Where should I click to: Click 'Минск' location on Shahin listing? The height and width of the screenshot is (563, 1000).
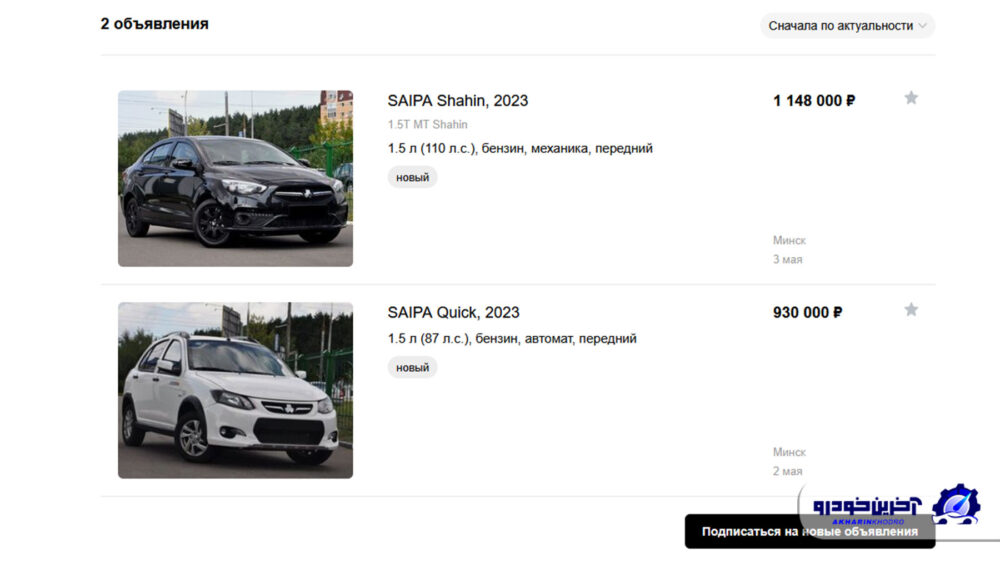(x=790, y=240)
